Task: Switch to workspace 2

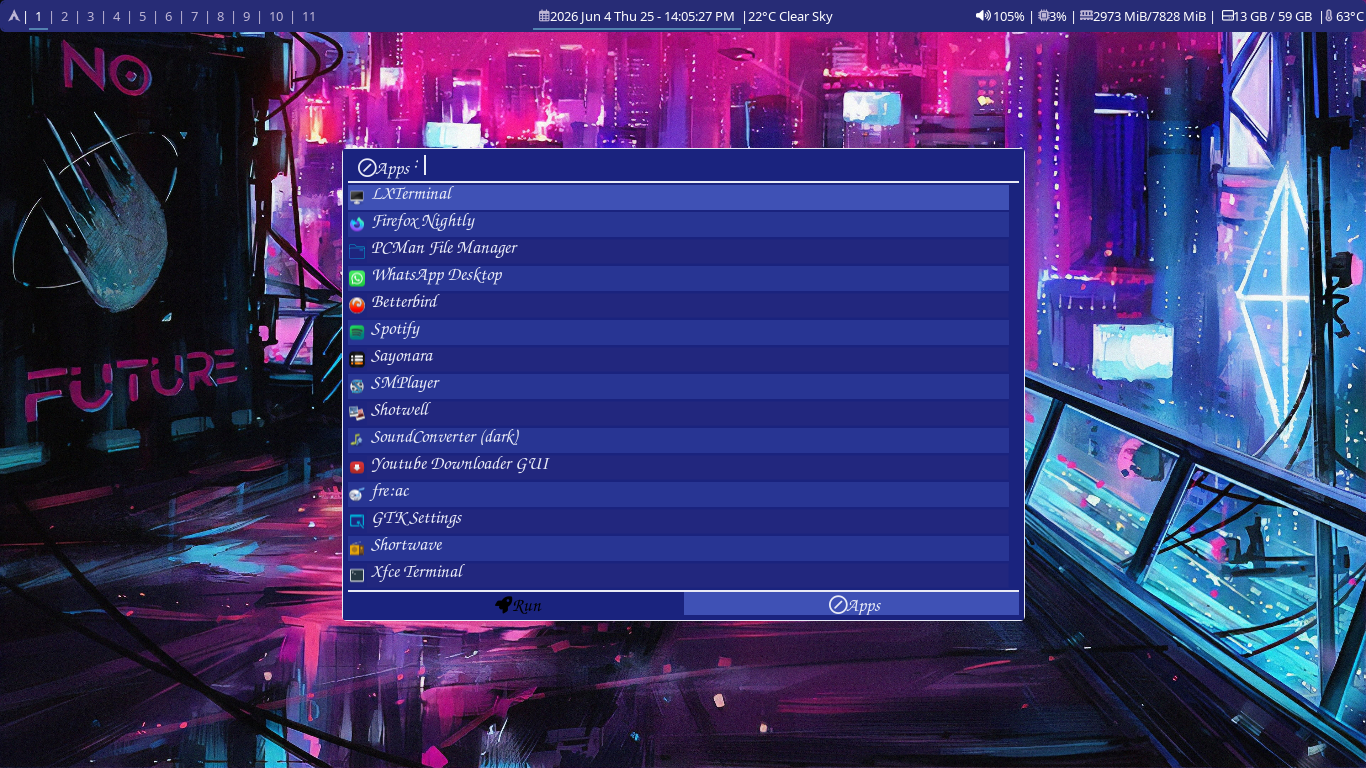Action: [x=64, y=16]
